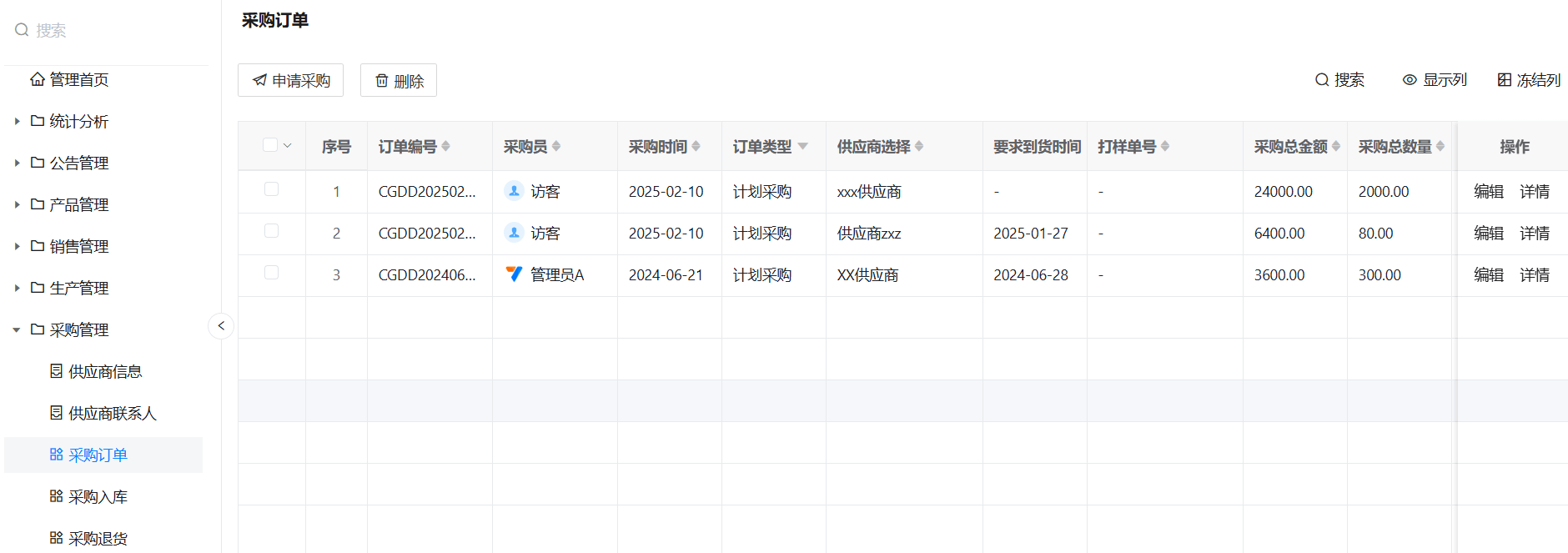
Task: Collapse the 采购管理 menu group
Action: click(17, 330)
